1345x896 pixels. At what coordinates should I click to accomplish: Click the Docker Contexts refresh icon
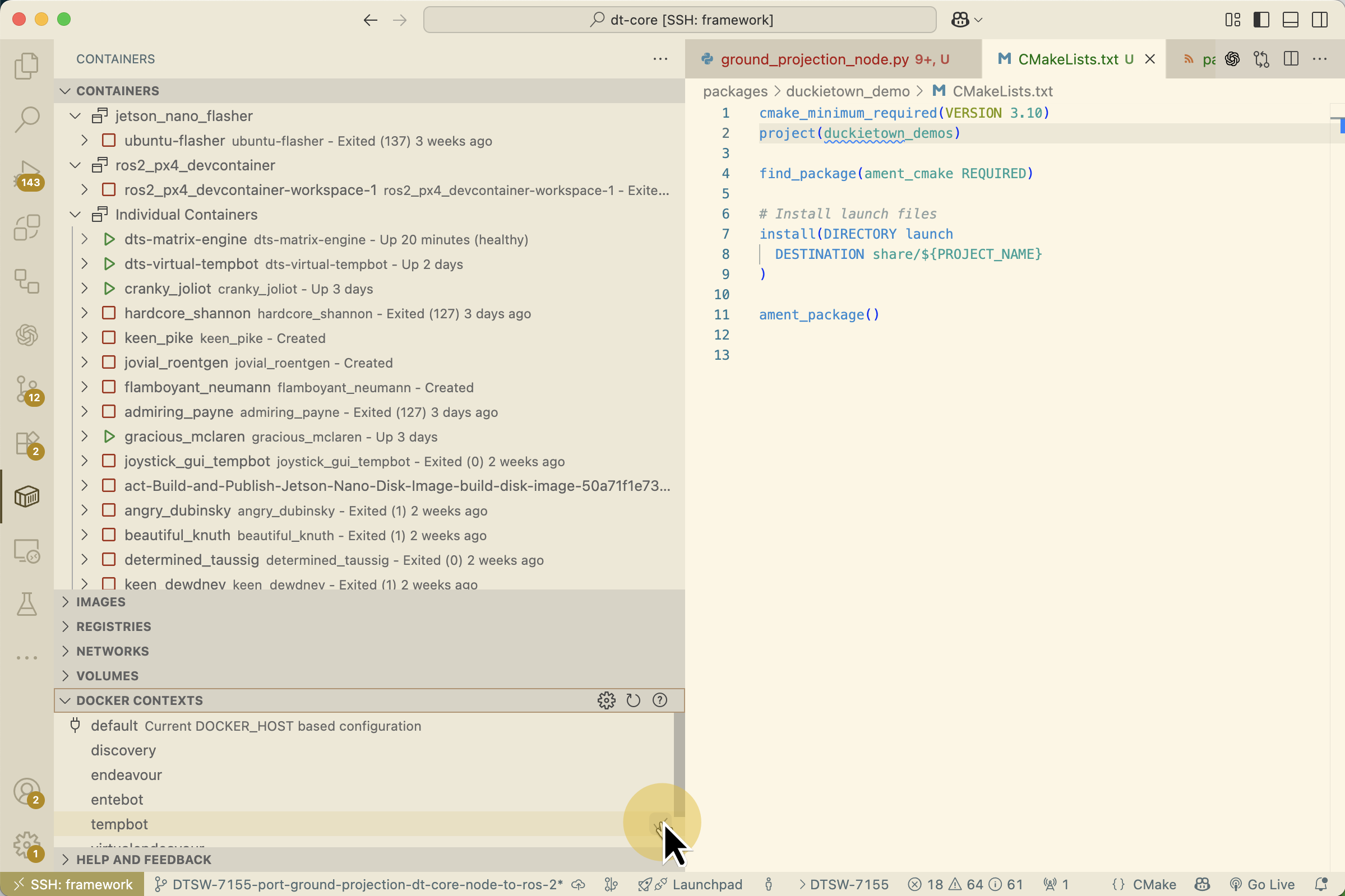point(633,700)
